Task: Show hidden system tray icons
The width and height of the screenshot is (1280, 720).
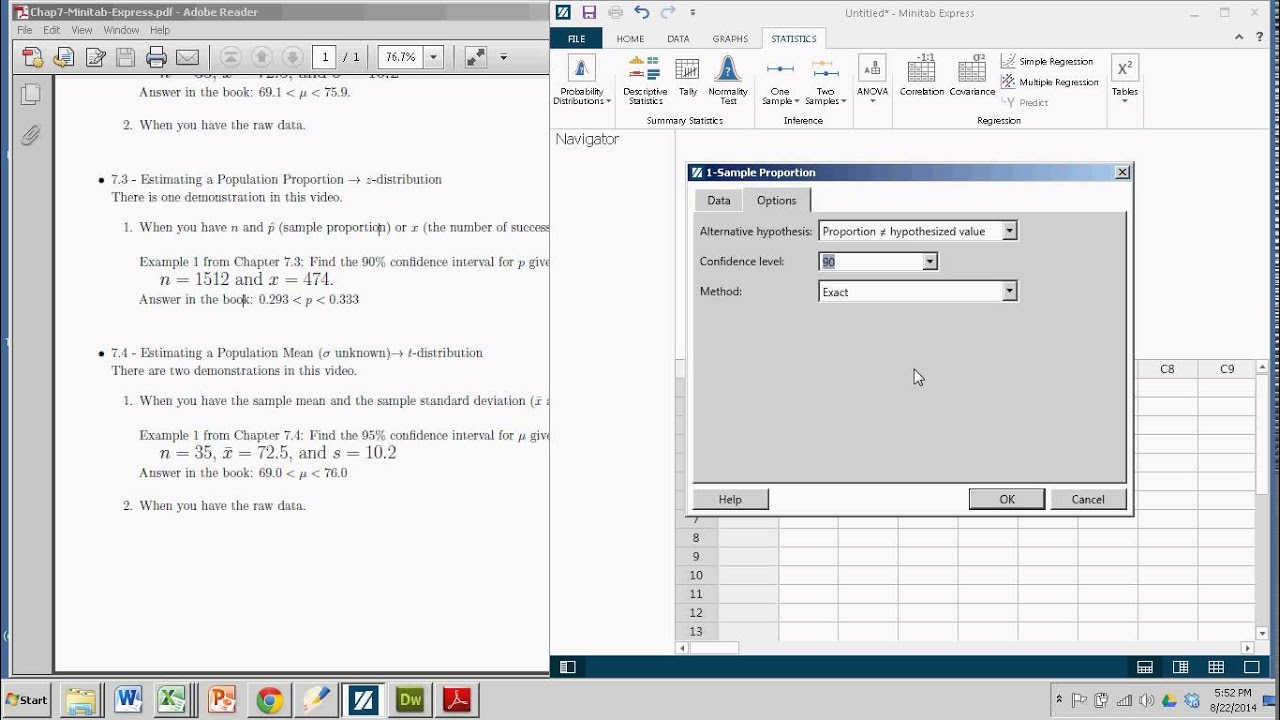Action: [x=1059, y=699]
